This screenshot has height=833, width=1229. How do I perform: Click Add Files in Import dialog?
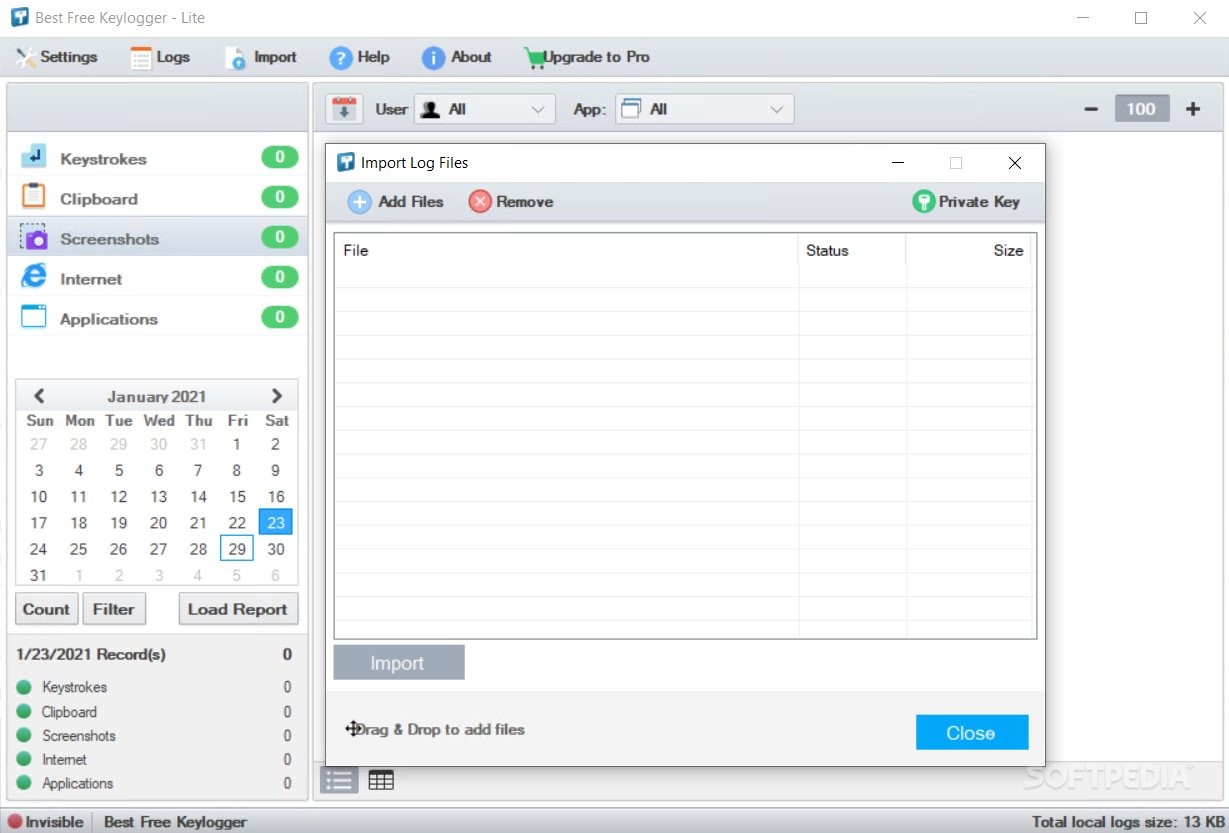395,201
